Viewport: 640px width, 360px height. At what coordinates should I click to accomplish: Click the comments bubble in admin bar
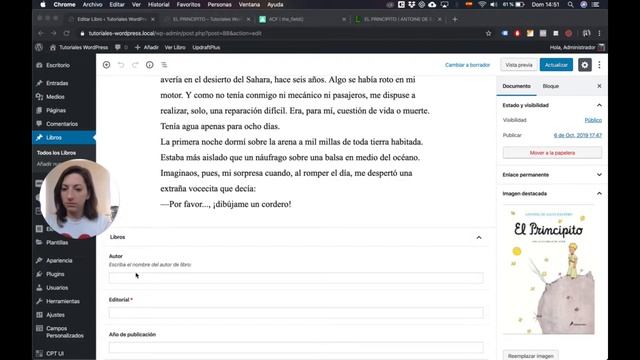118,47
